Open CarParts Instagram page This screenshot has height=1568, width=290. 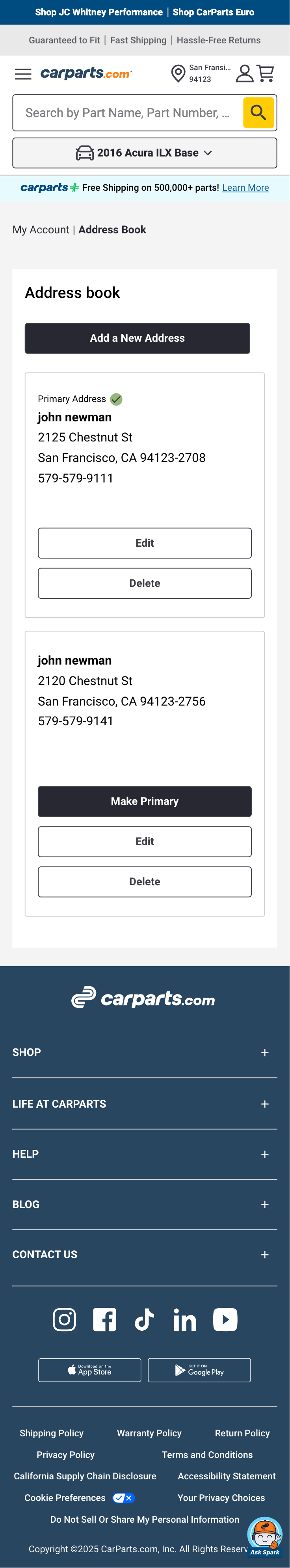65,1320
